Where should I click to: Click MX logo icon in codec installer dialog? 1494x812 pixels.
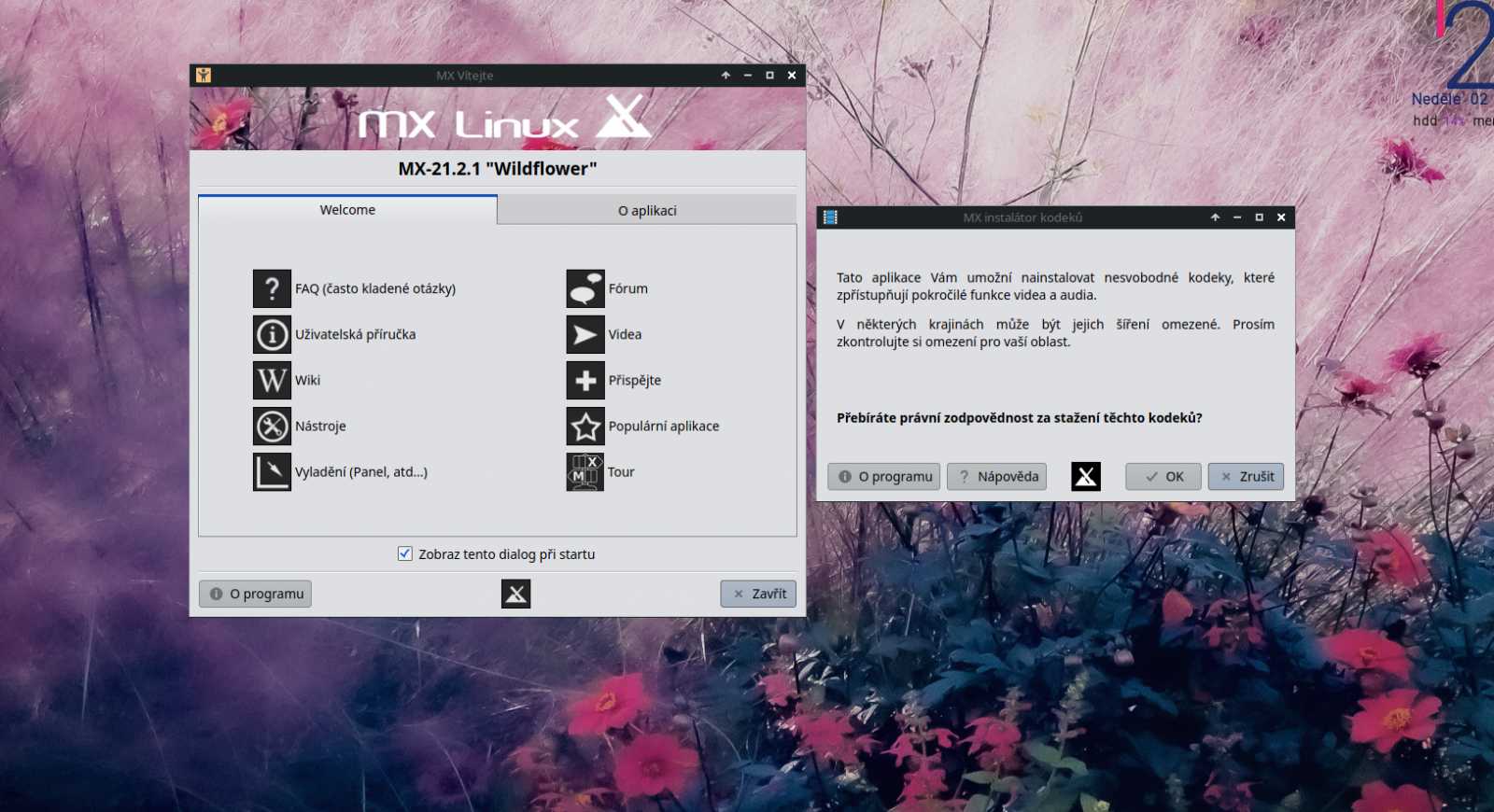[x=1085, y=476]
